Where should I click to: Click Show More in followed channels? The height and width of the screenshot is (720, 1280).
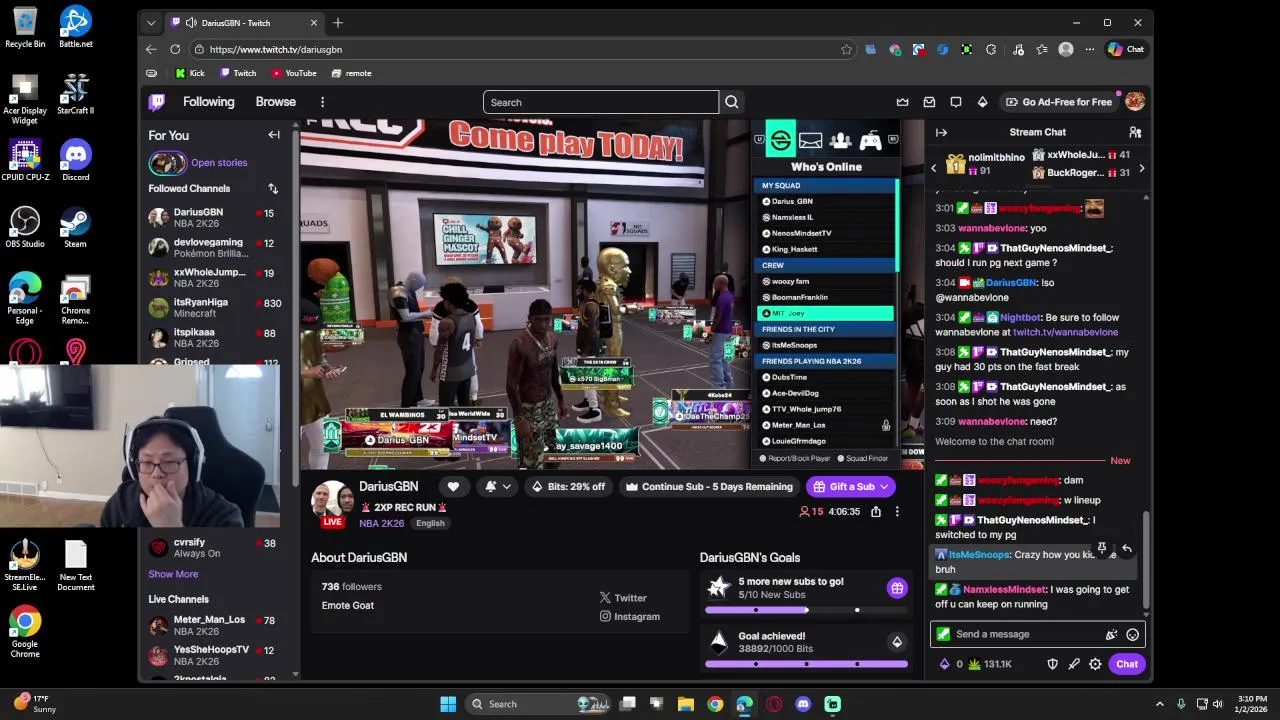(x=173, y=574)
